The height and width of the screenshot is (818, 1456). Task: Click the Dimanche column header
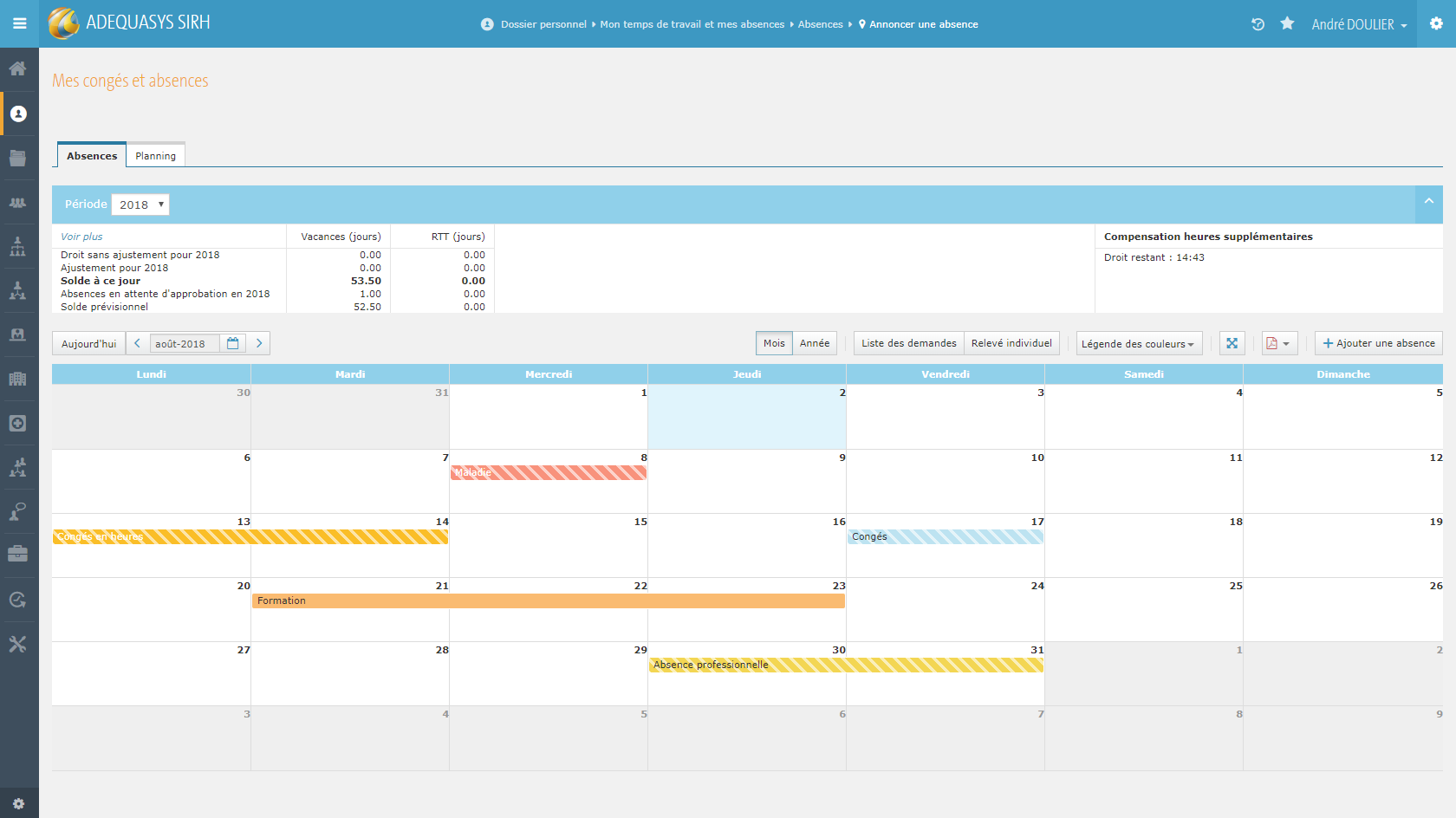(x=1343, y=374)
